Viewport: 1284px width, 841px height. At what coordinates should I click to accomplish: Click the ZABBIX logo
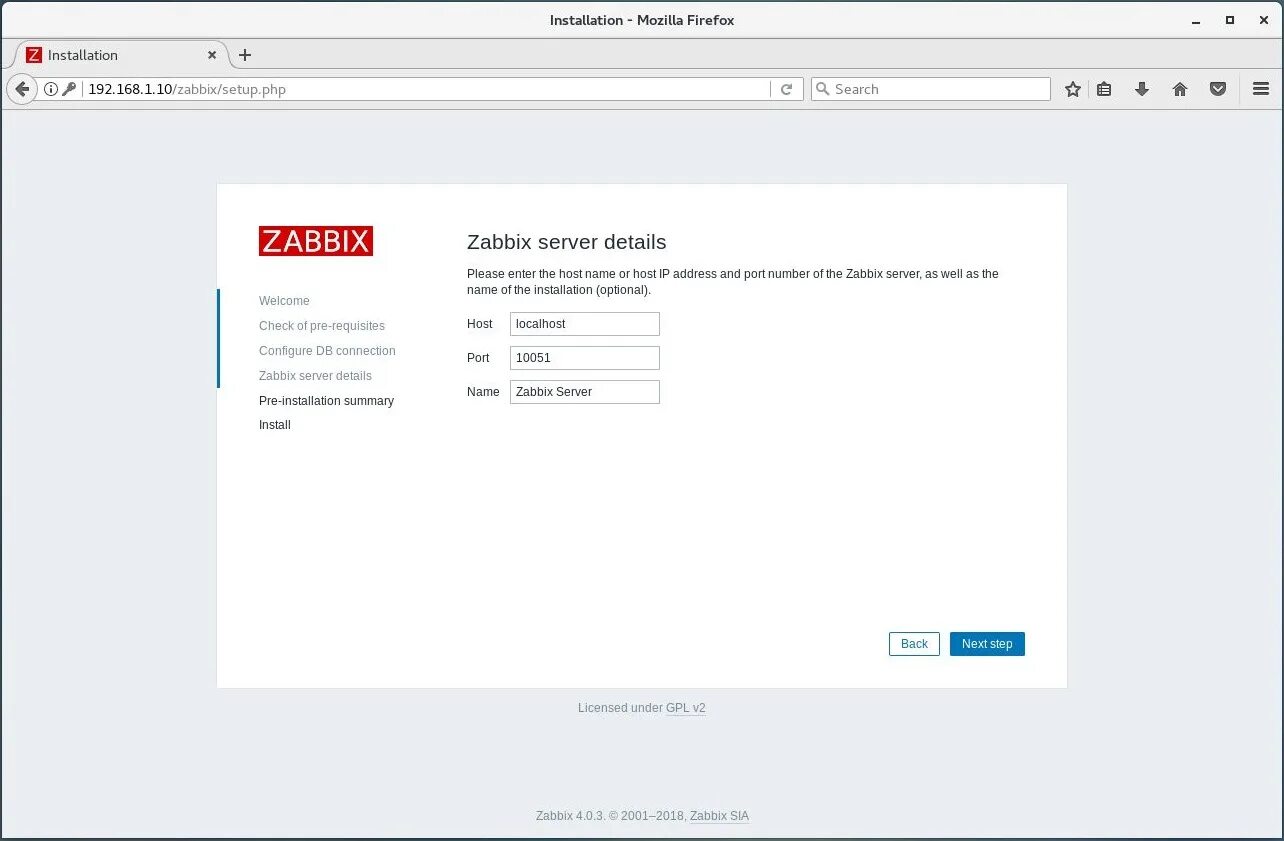(x=316, y=241)
